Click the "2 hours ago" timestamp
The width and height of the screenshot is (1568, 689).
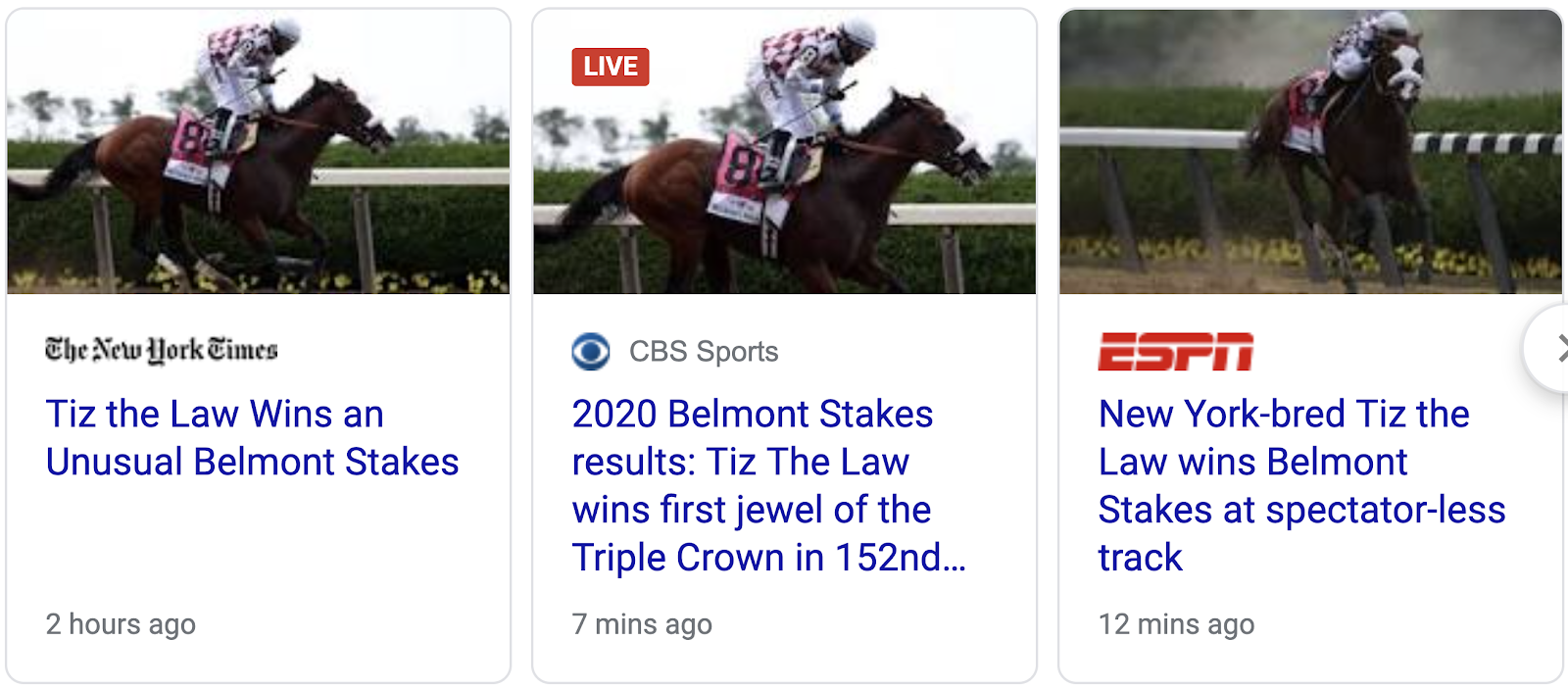pos(121,624)
